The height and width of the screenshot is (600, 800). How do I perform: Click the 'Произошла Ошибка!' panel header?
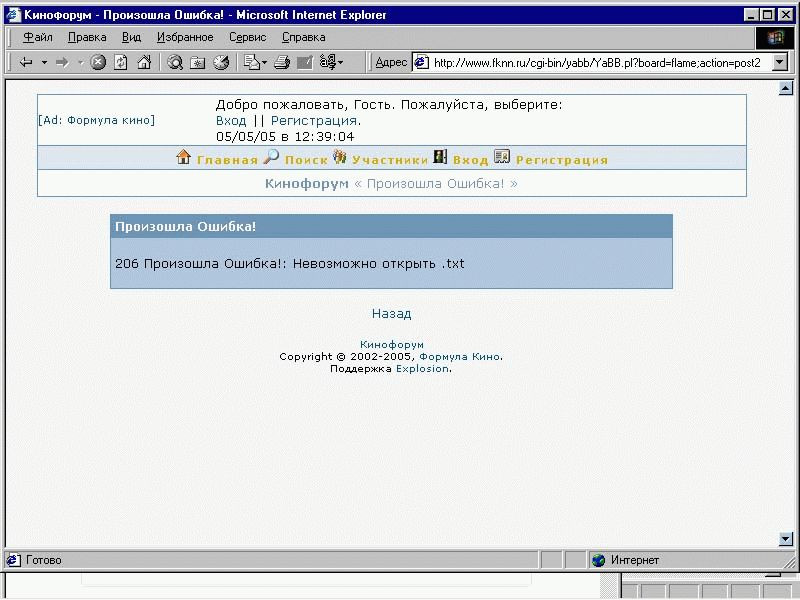click(x=391, y=227)
